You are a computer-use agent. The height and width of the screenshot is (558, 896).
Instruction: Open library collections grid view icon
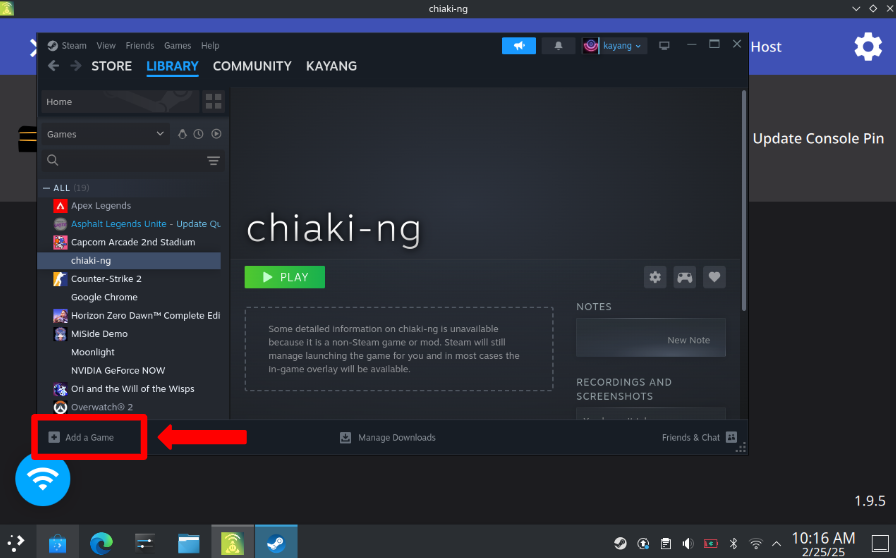(213, 102)
